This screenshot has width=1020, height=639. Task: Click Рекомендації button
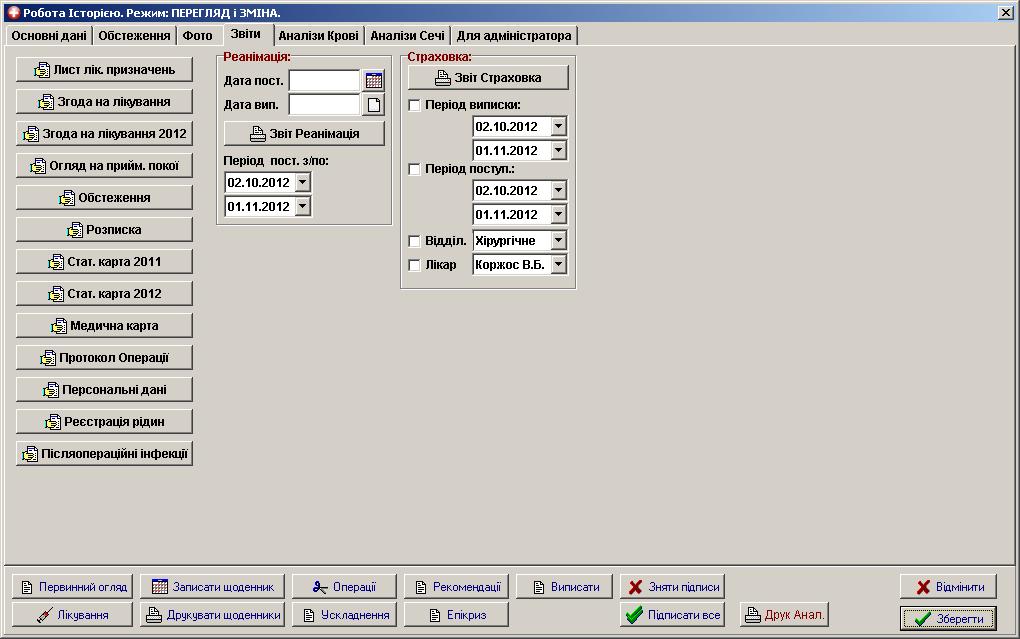pos(456,587)
